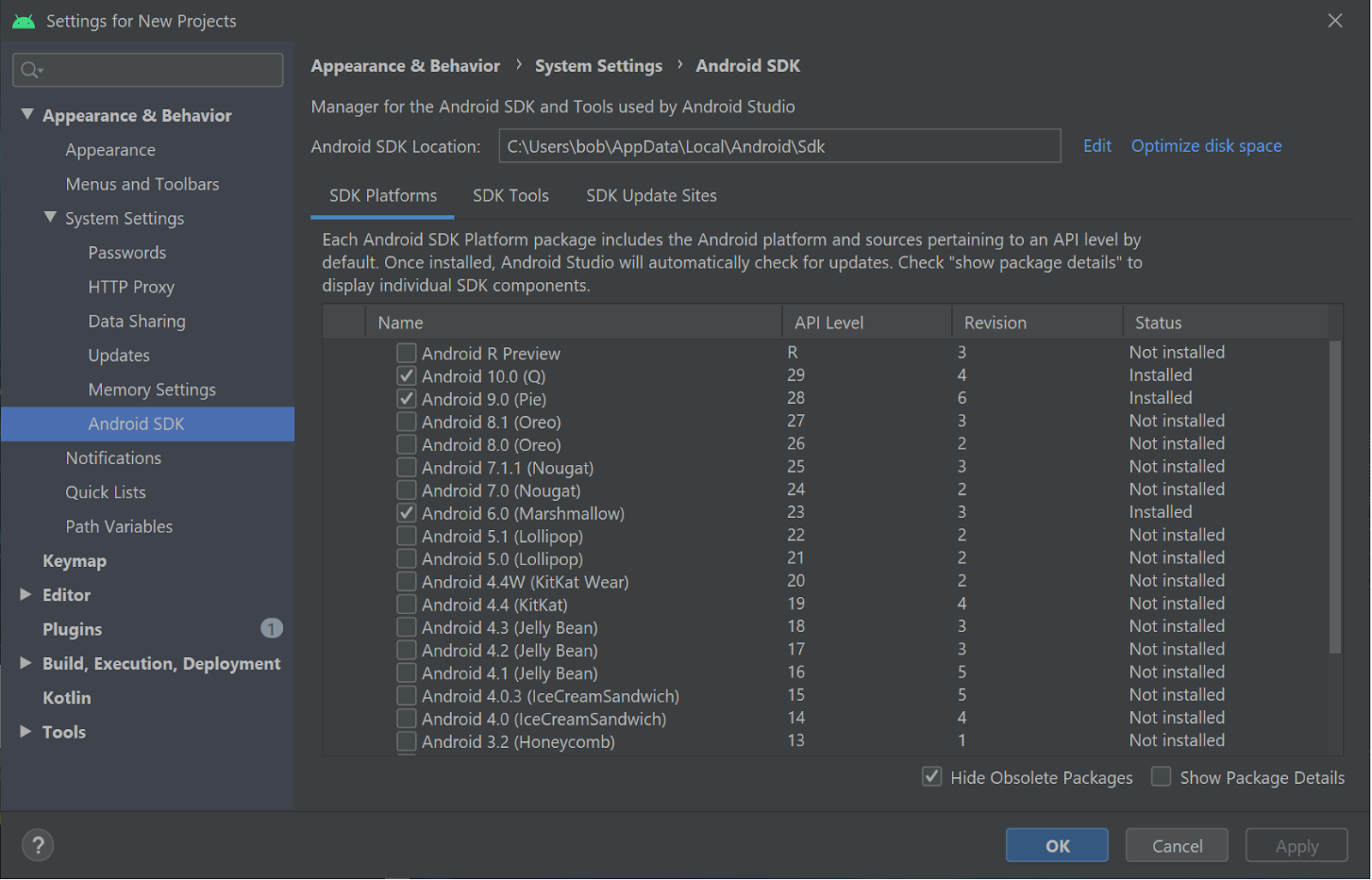
Task: Open the SDK Update Sites tab
Action: coord(652,196)
